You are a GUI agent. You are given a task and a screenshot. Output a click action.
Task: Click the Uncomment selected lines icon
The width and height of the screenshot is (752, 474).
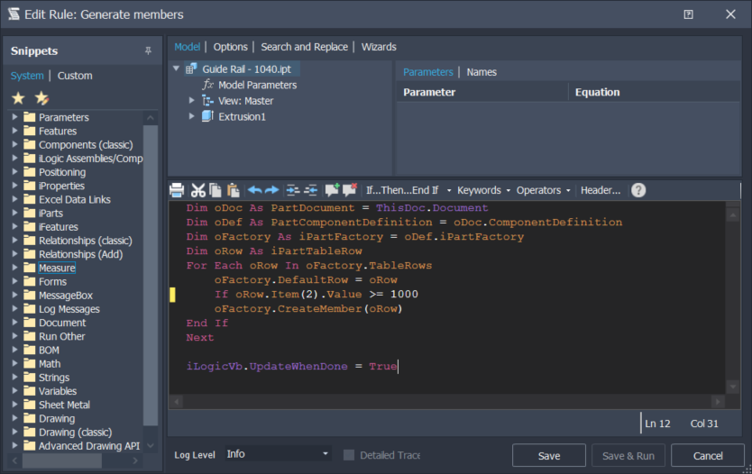[350, 190]
